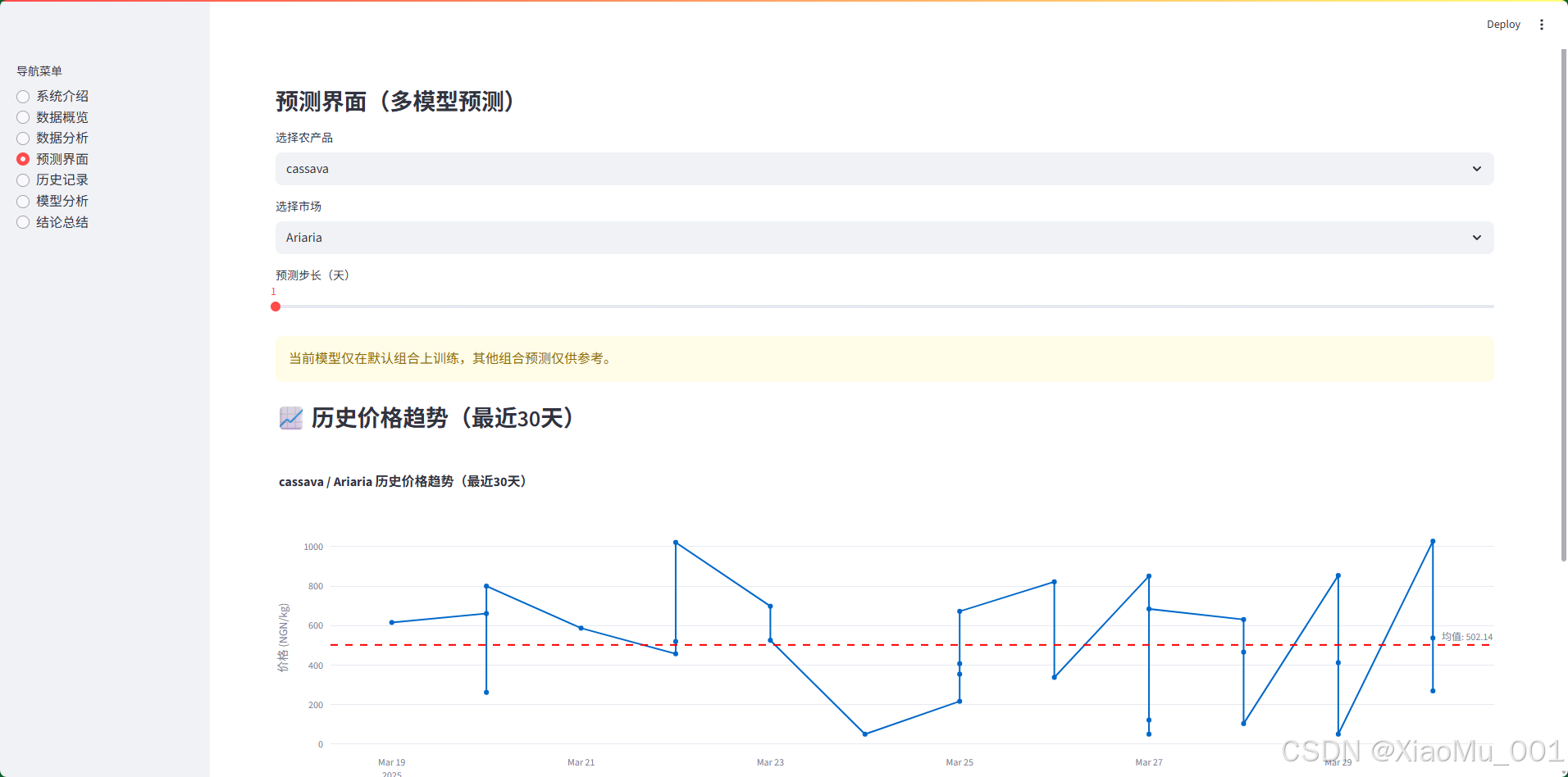Expand the Ariaria dropdown chevron
The width and height of the screenshot is (1568, 777).
(1476, 238)
